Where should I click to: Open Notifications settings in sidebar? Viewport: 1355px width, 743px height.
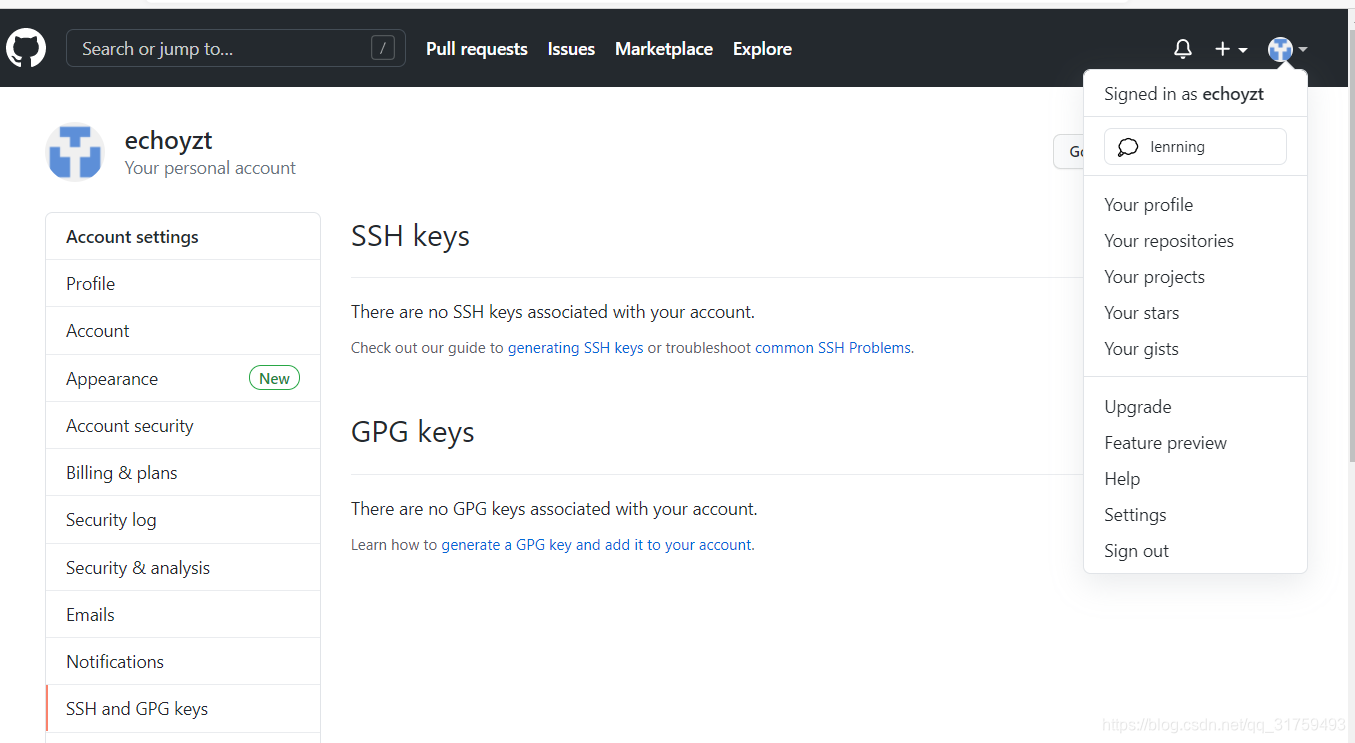pyautogui.click(x=183, y=661)
